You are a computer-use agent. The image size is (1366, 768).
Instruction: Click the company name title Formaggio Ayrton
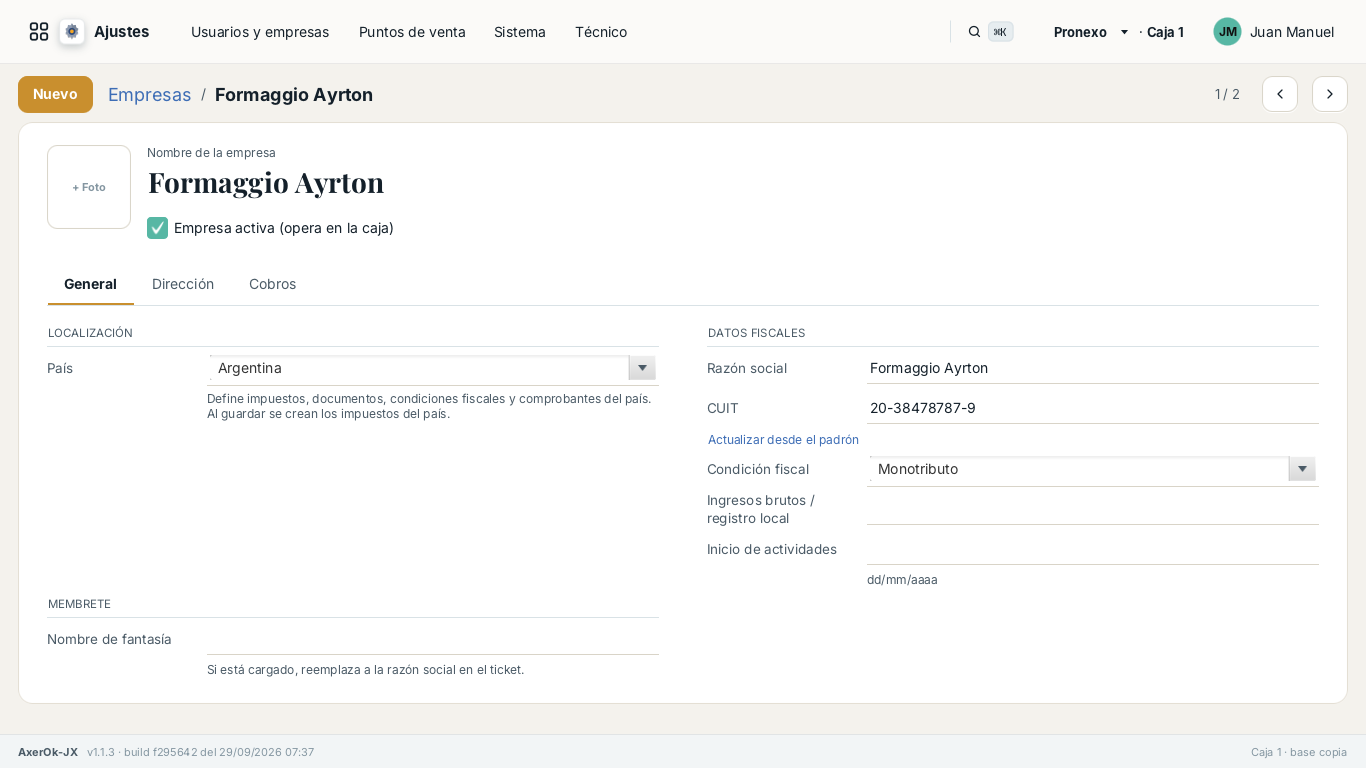coord(266,183)
